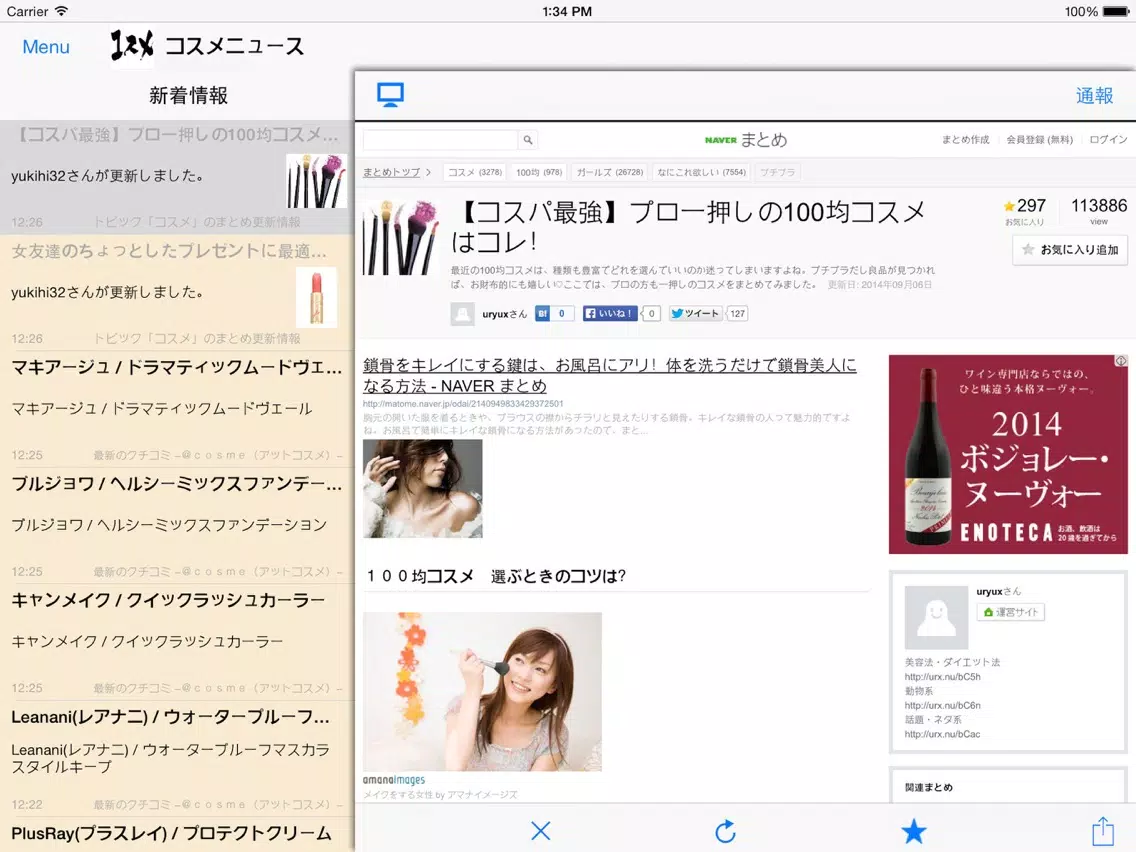Click お気に入り追加 button
This screenshot has height=852, width=1136.
click(1070, 250)
